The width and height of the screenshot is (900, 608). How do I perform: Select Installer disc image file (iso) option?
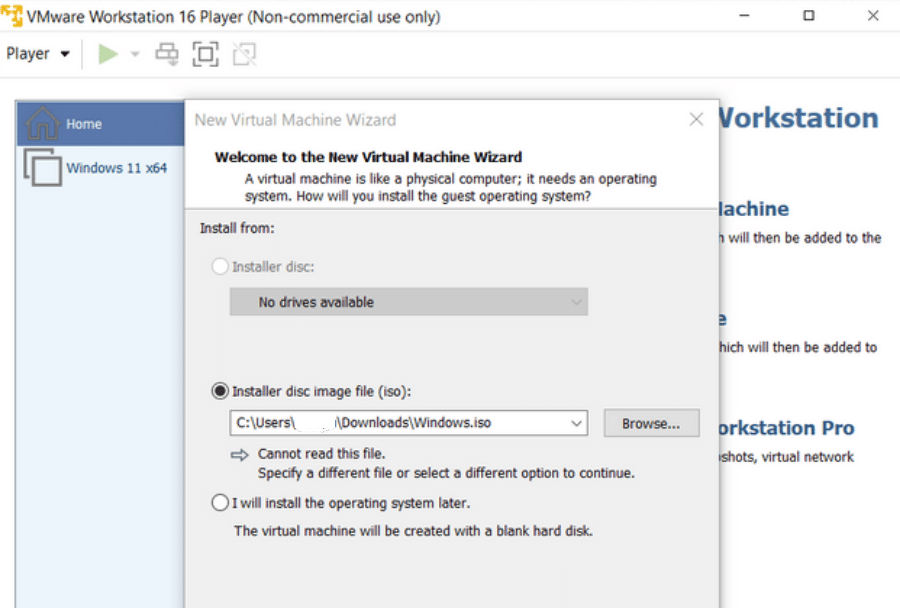220,391
